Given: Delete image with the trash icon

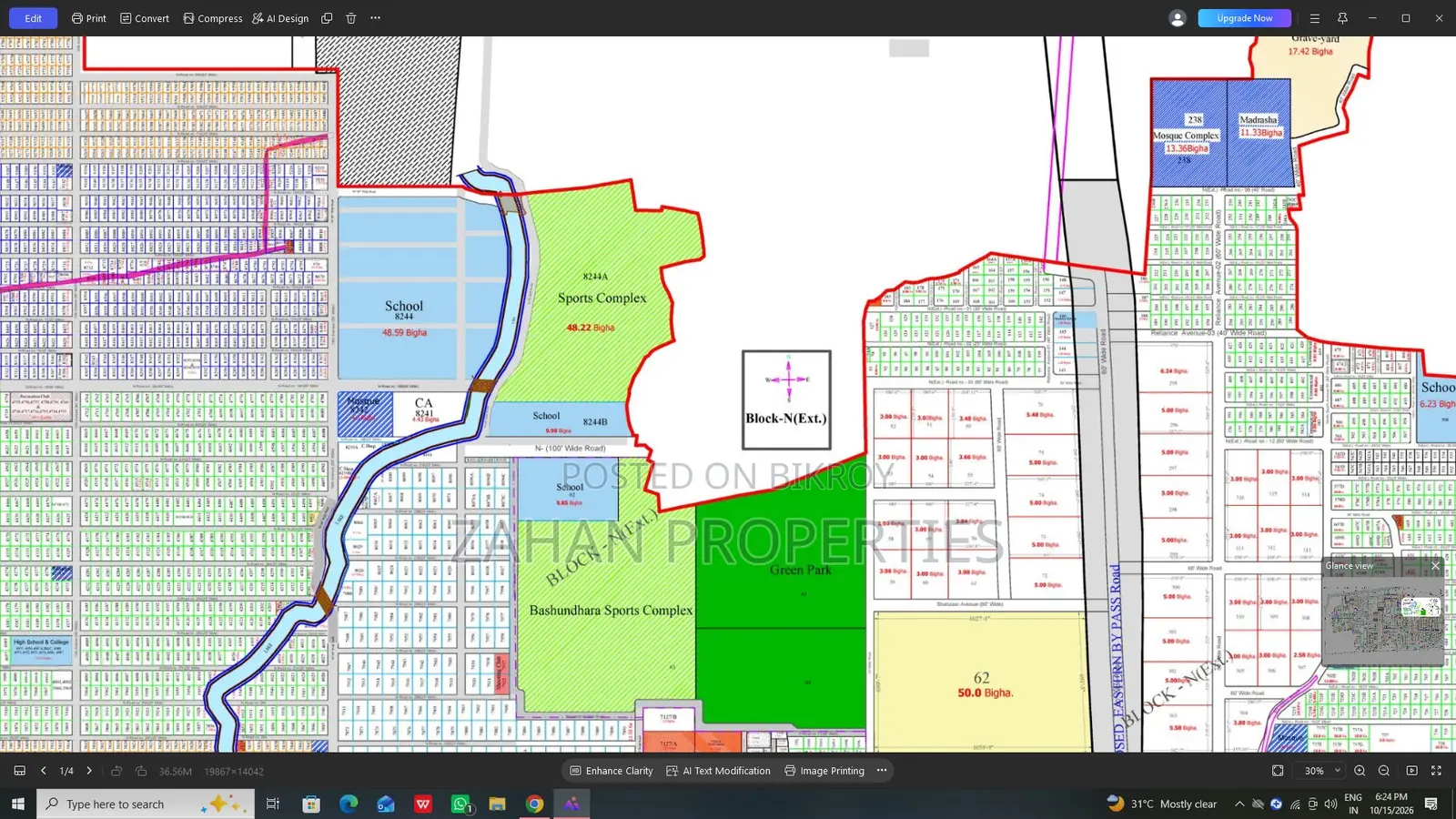Looking at the screenshot, I should (x=351, y=18).
